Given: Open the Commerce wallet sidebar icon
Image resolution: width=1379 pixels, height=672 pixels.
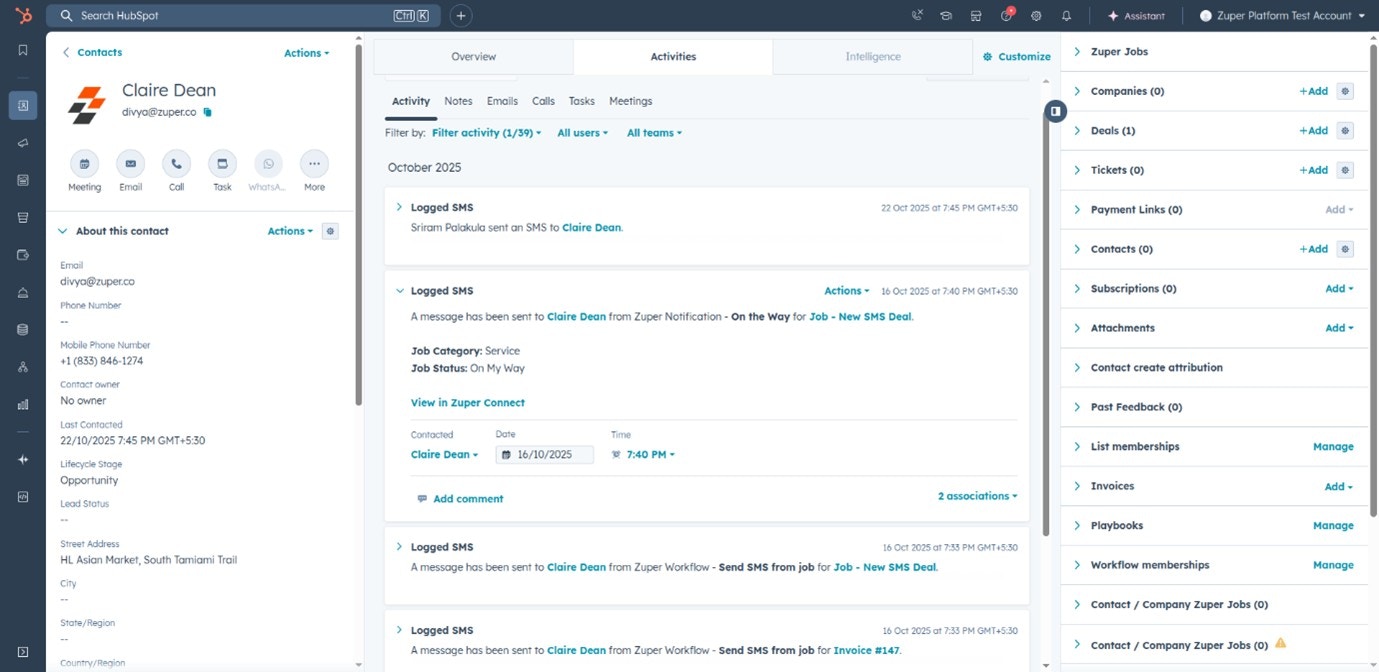Looking at the screenshot, I should [x=22, y=255].
